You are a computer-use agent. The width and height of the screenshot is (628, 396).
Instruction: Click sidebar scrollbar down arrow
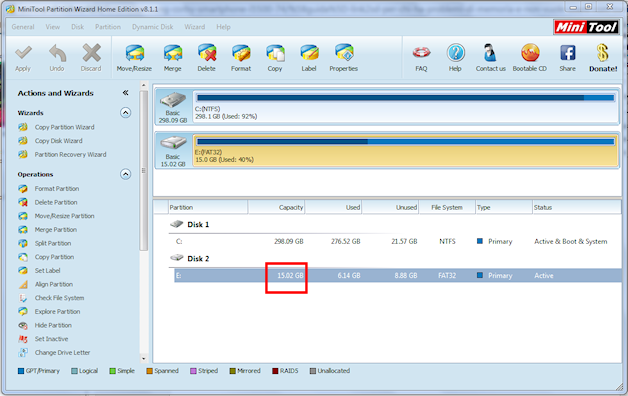click(x=144, y=359)
